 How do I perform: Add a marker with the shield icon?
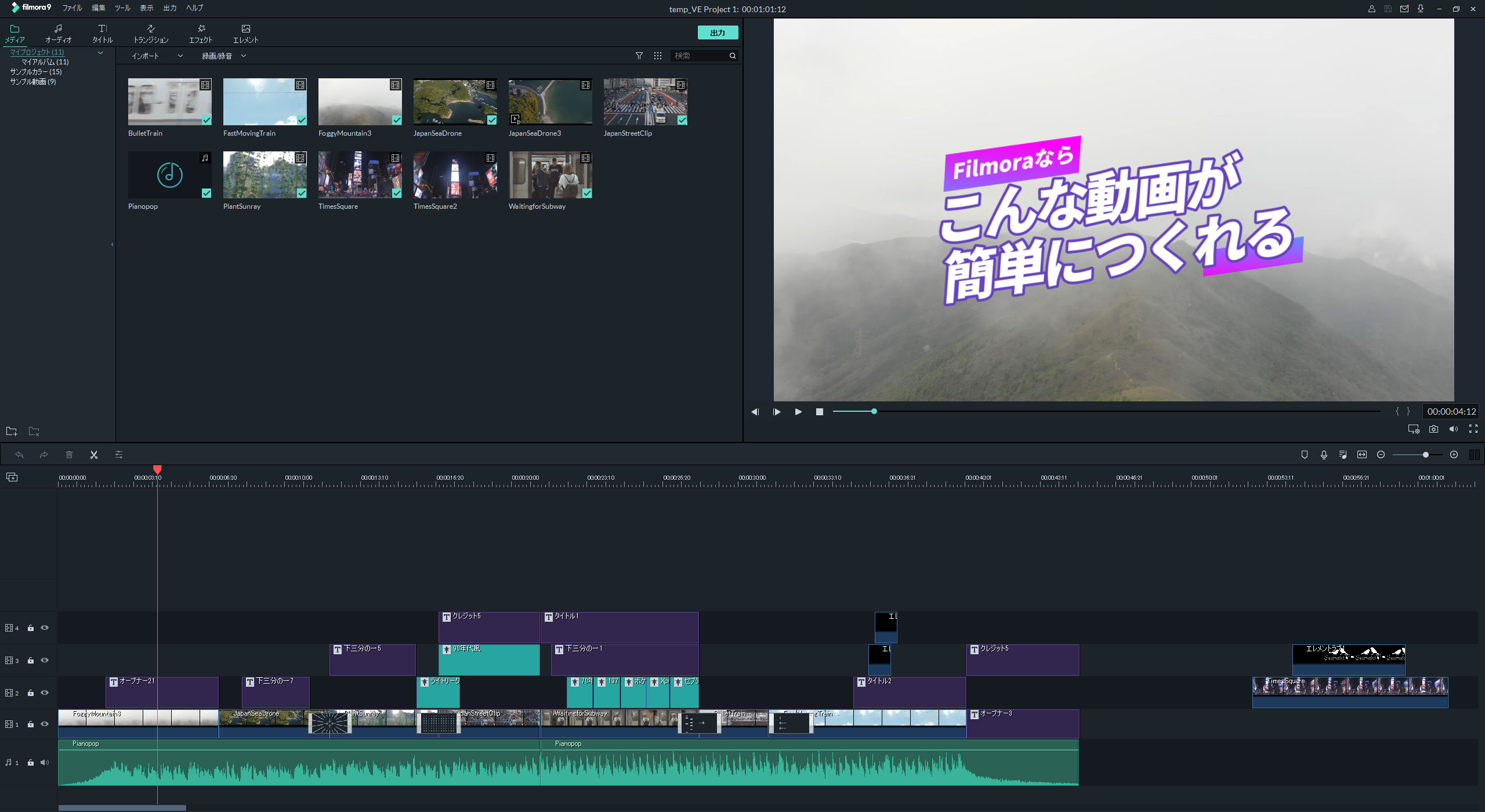[x=1305, y=455]
